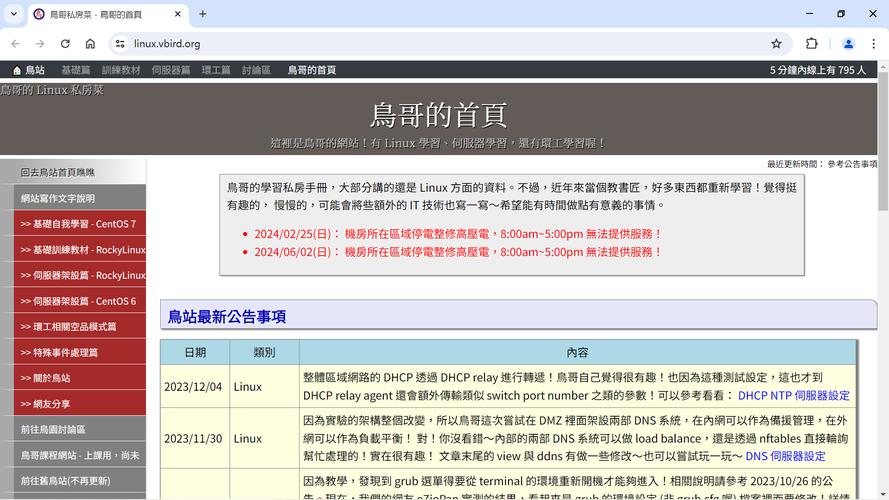Open 訓練教材 in the top navigation
889x500 pixels.
click(x=121, y=70)
